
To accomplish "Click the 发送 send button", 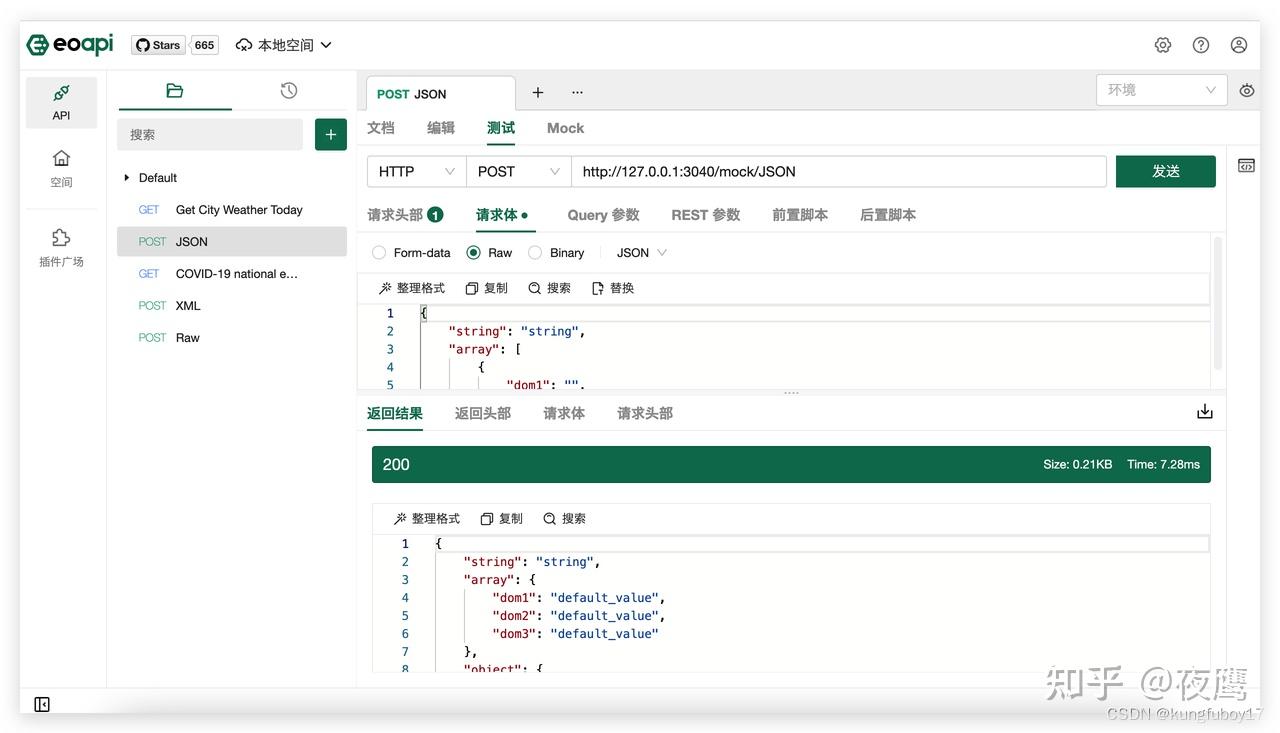I will click(1165, 171).
